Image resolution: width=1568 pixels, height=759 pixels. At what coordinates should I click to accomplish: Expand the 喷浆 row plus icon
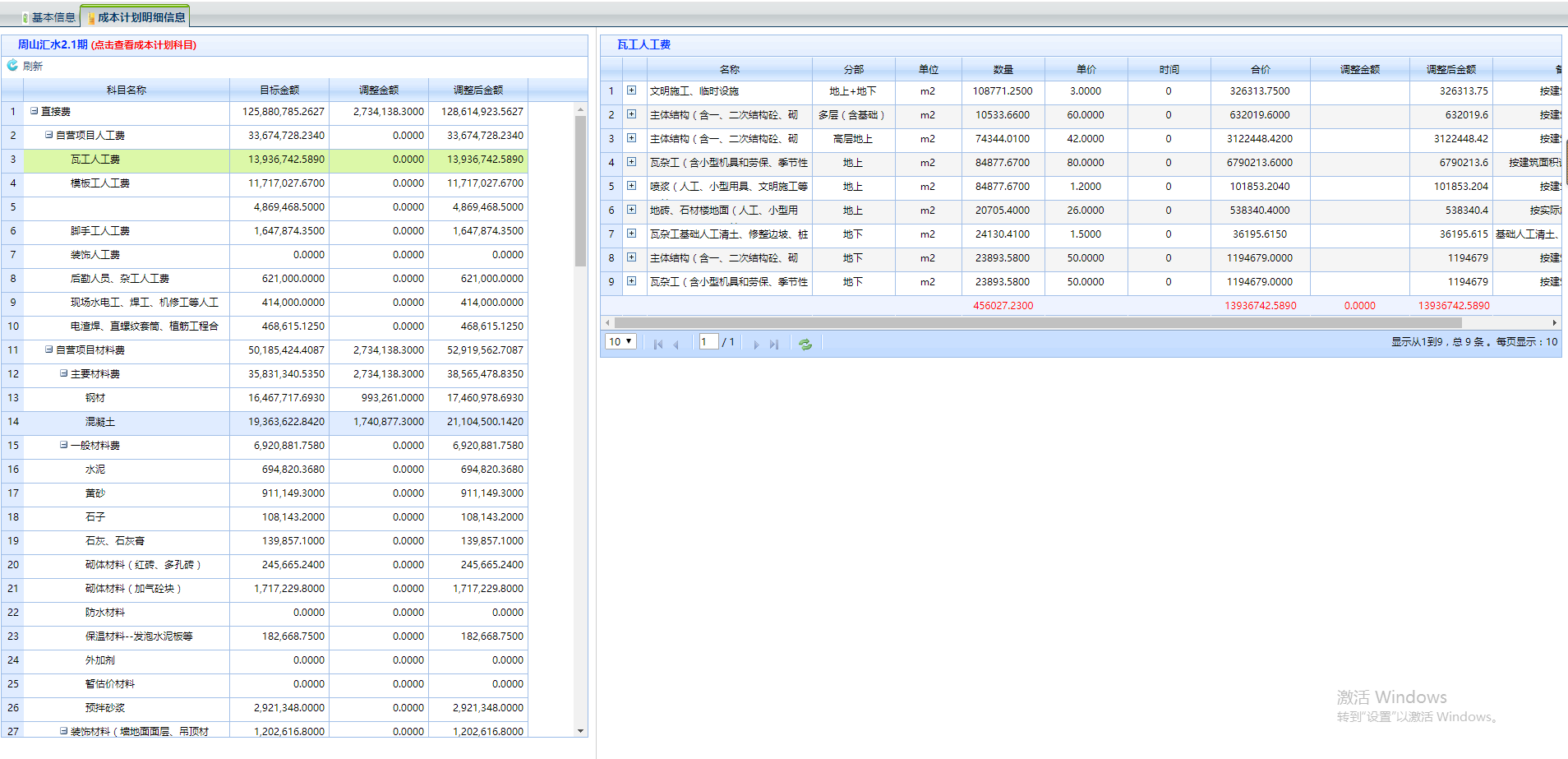[631, 186]
